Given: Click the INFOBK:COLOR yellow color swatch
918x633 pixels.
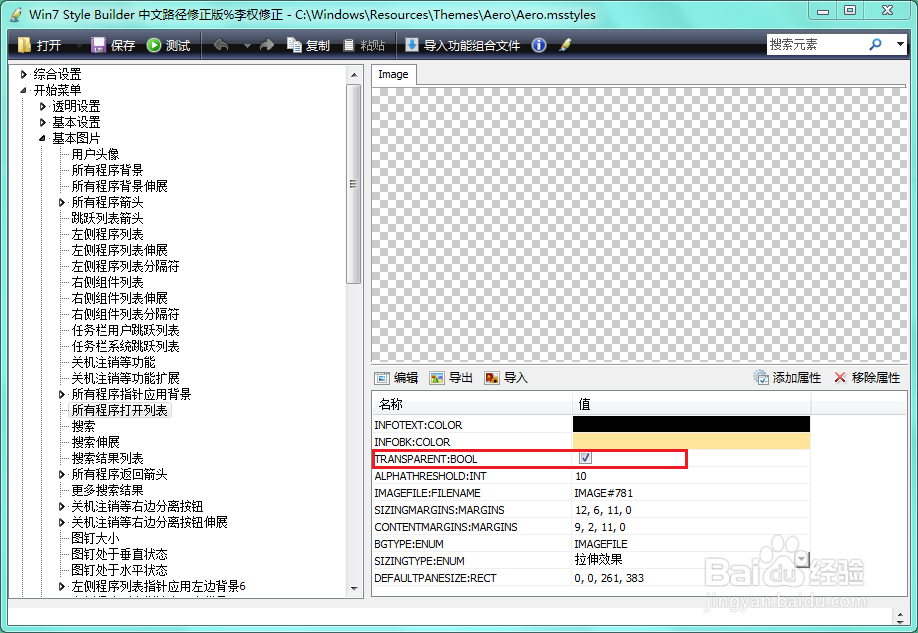Looking at the screenshot, I should coord(690,442).
